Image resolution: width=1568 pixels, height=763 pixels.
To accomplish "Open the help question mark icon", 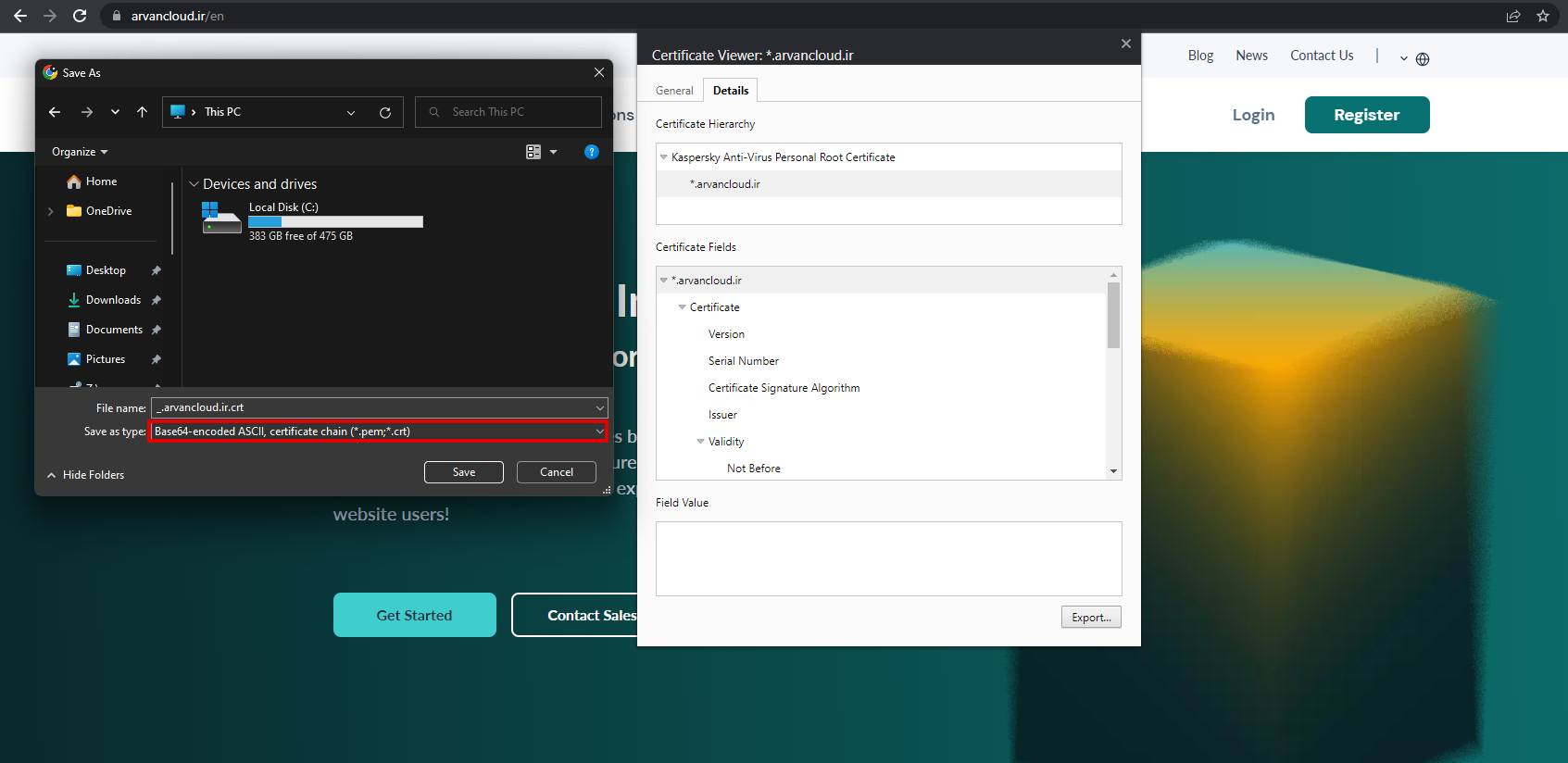I will pos(592,152).
